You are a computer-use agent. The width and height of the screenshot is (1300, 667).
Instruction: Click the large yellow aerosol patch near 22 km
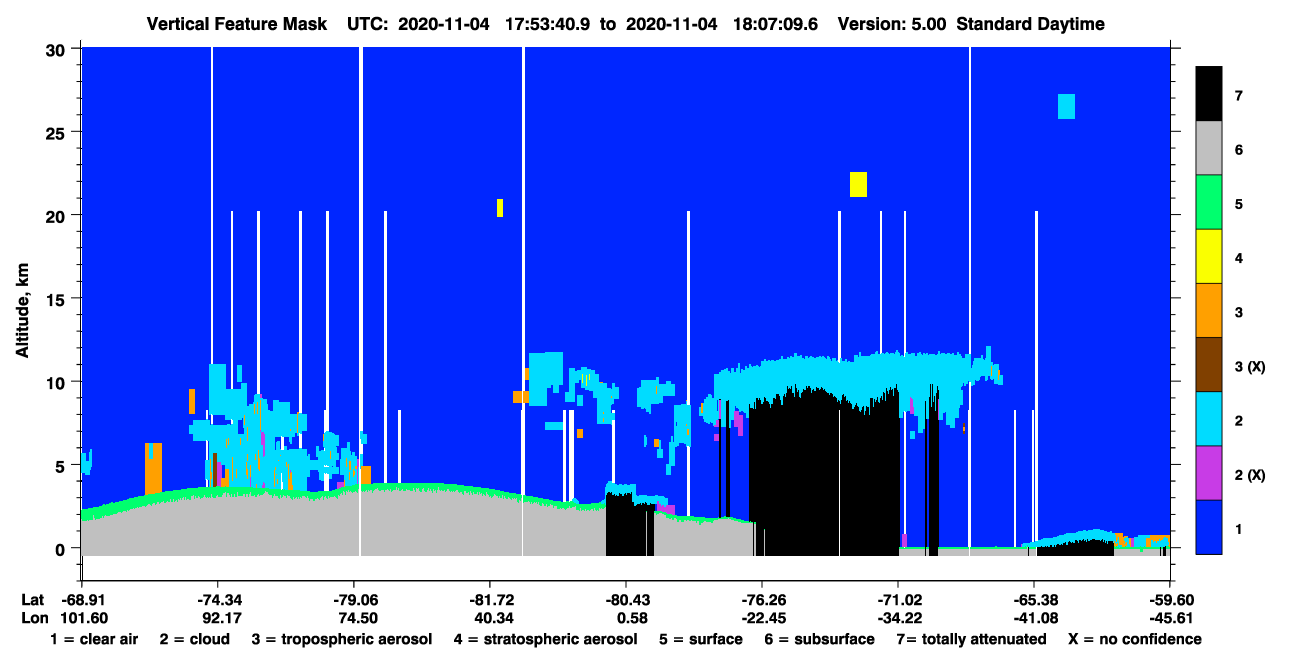click(x=858, y=184)
